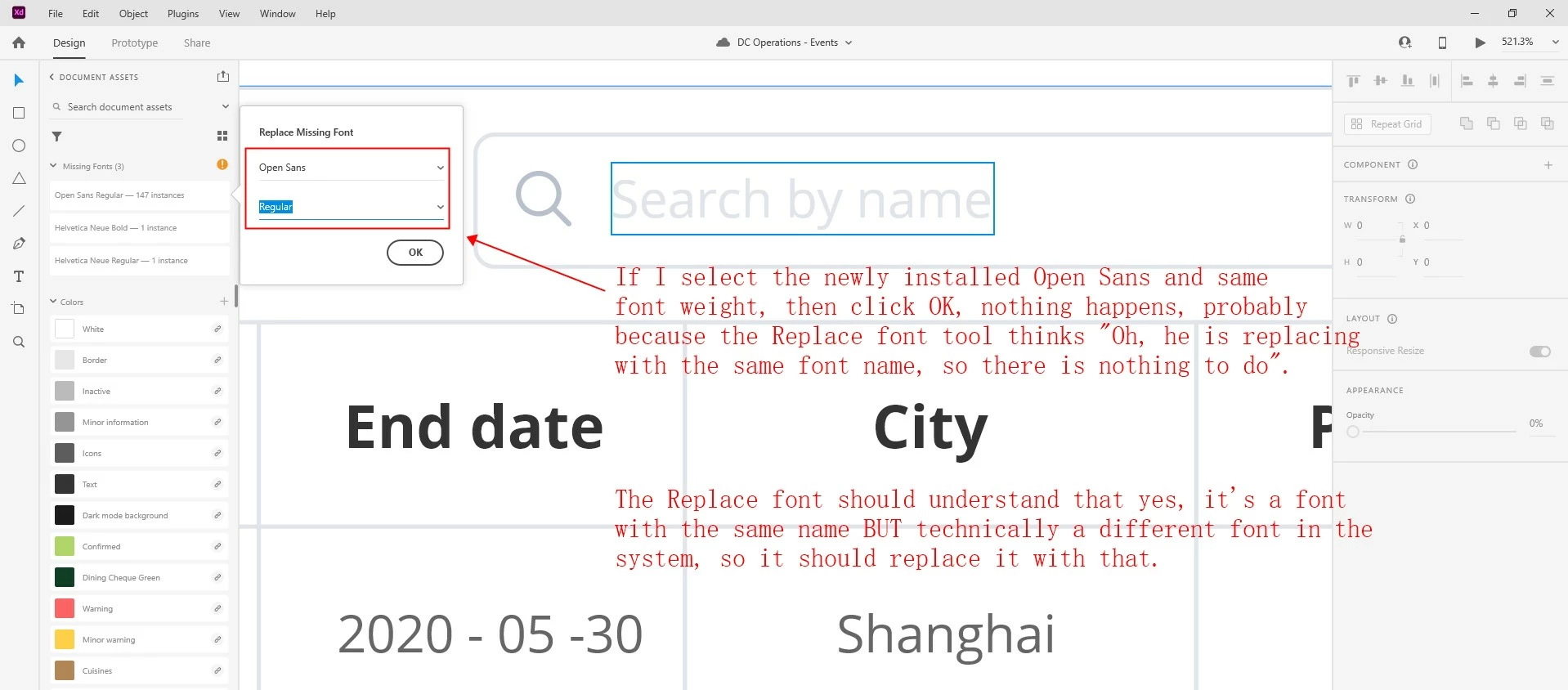Click the Warning red color swatch
The height and width of the screenshot is (690, 1568).
click(x=65, y=608)
